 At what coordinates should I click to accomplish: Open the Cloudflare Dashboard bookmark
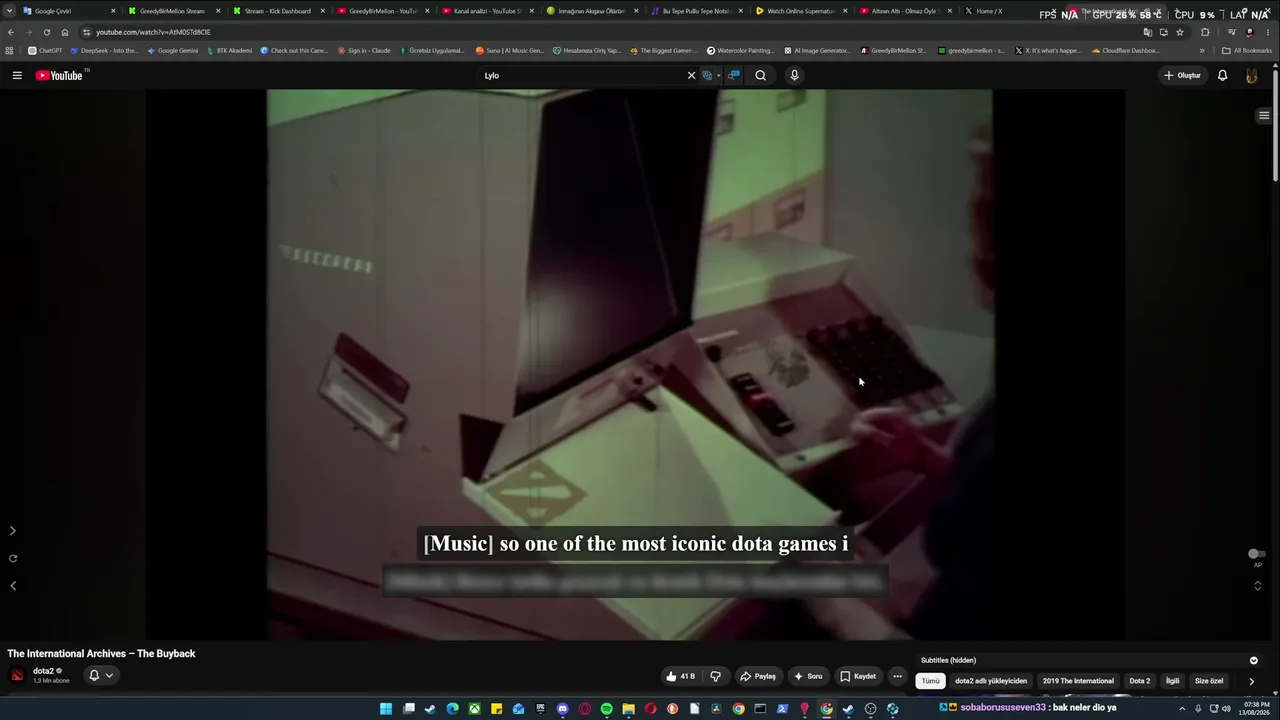coord(1126,50)
